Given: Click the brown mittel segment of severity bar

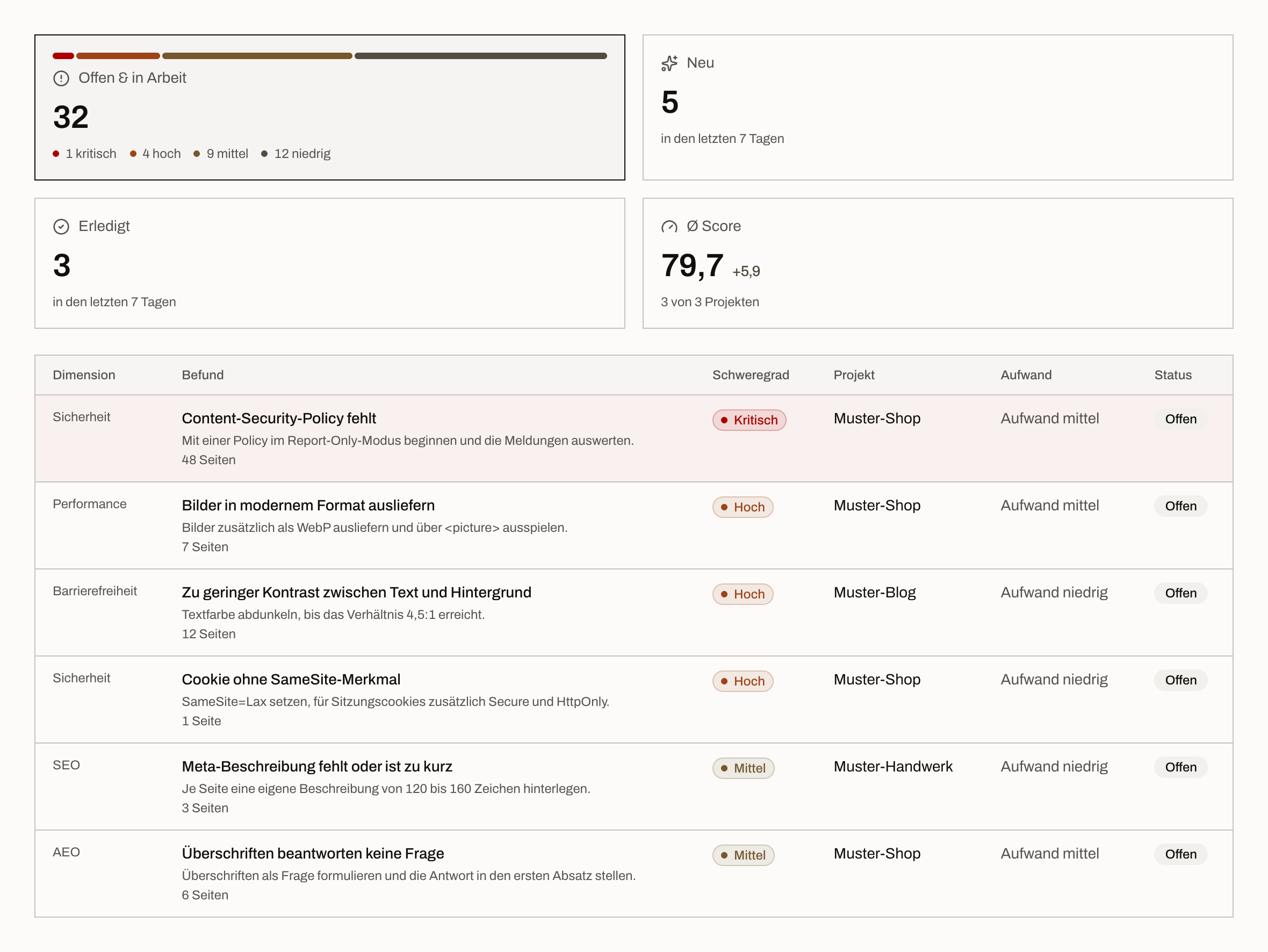Looking at the screenshot, I should point(257,56).
